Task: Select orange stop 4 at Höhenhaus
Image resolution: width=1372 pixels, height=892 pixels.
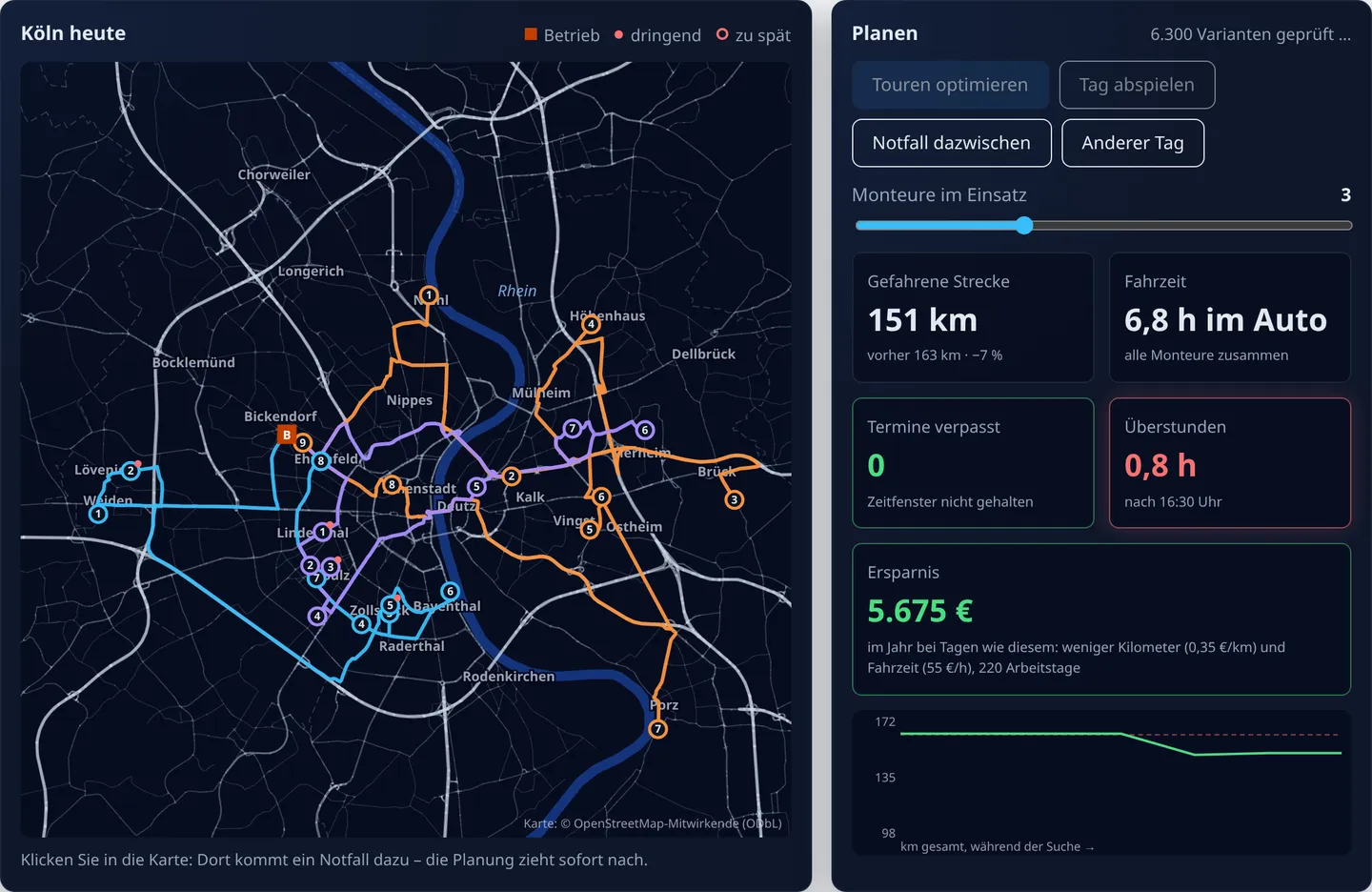Action: [591, 324]
